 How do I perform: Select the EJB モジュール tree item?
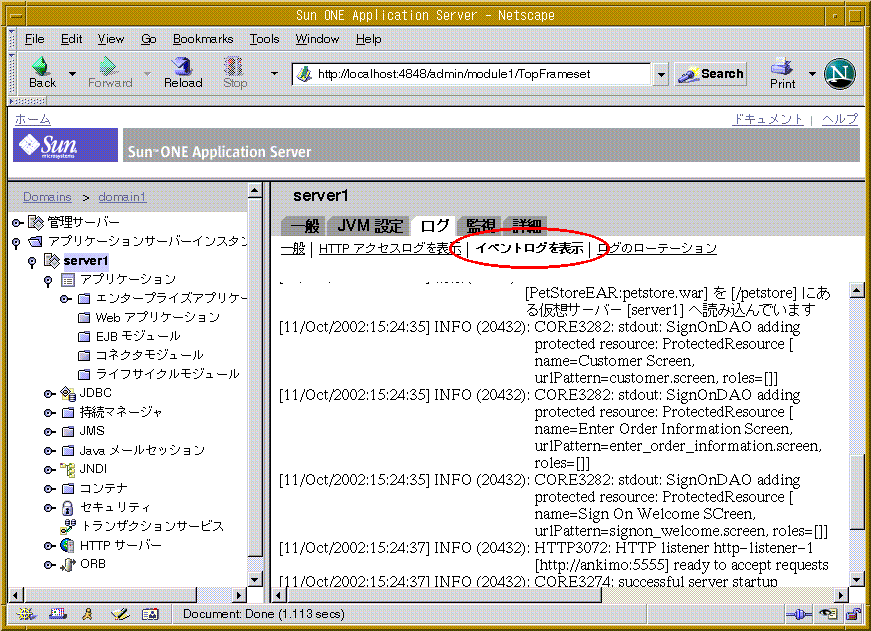click(x=138, y=337)
